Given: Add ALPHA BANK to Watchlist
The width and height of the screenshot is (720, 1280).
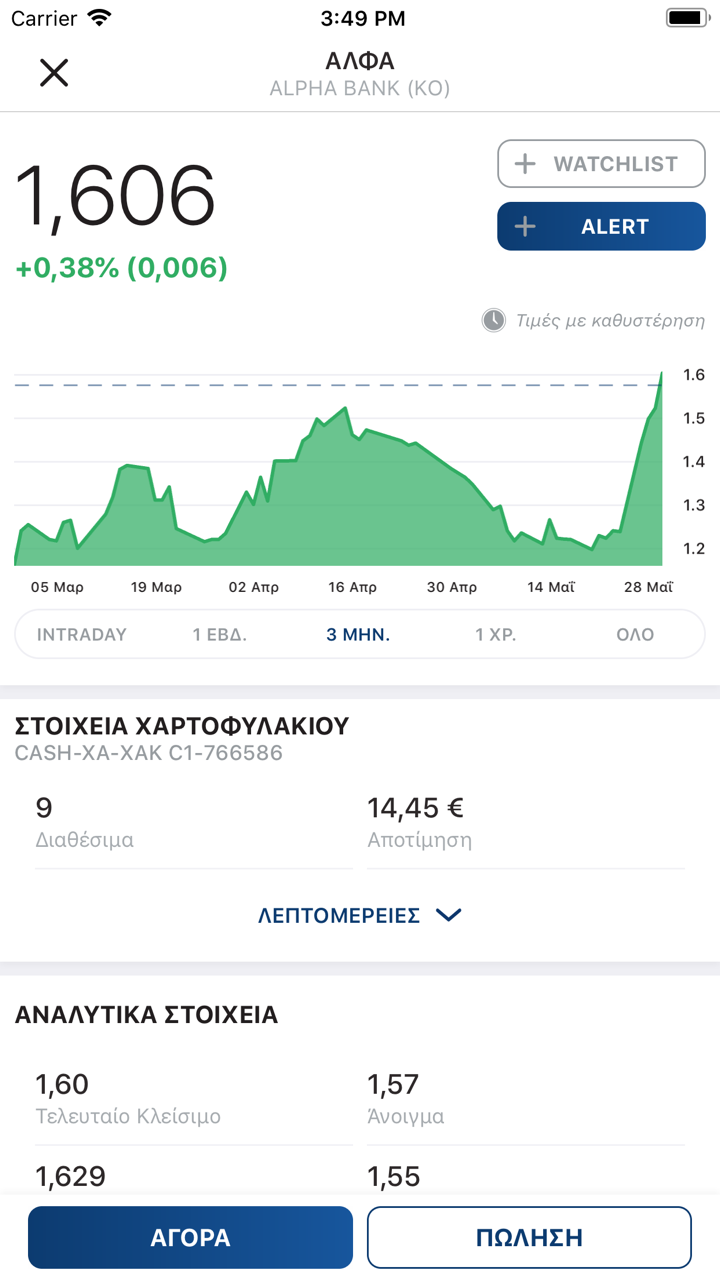Looking at the screenshot, I should click(x=601, y=165).
